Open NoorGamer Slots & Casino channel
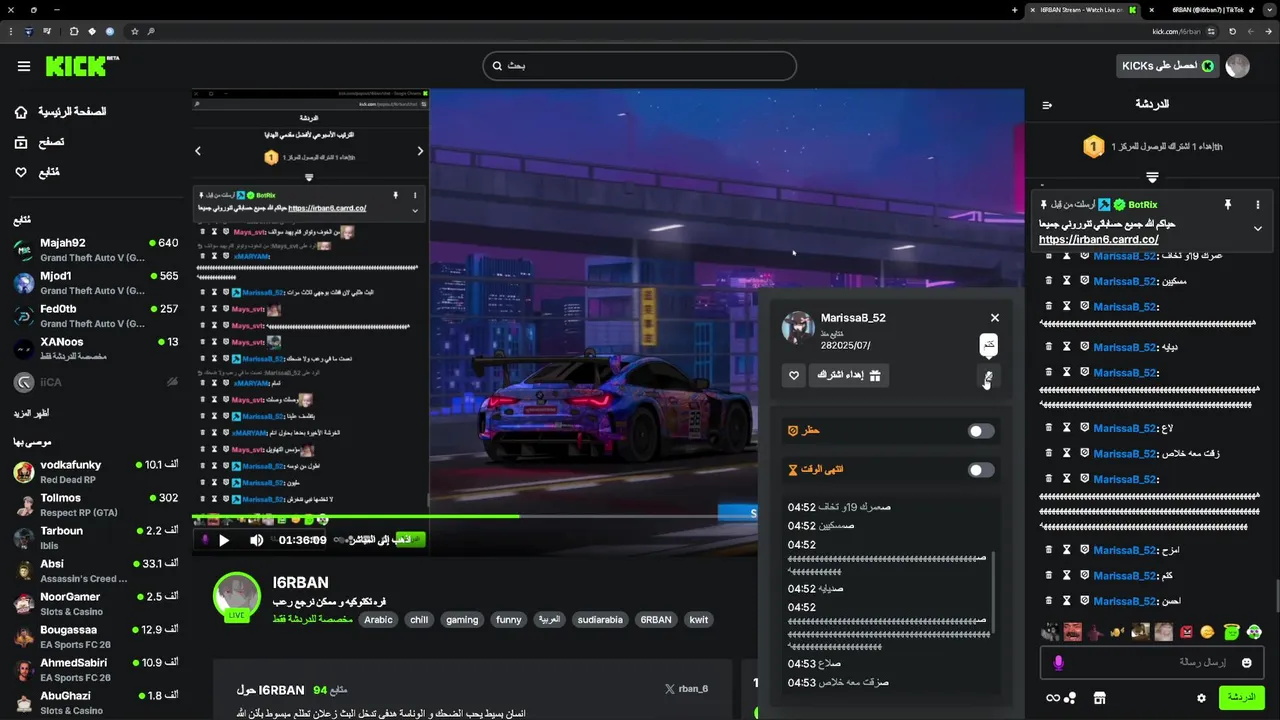The height and width of the screenshot is (720, 1280). [x=96, y=604]
